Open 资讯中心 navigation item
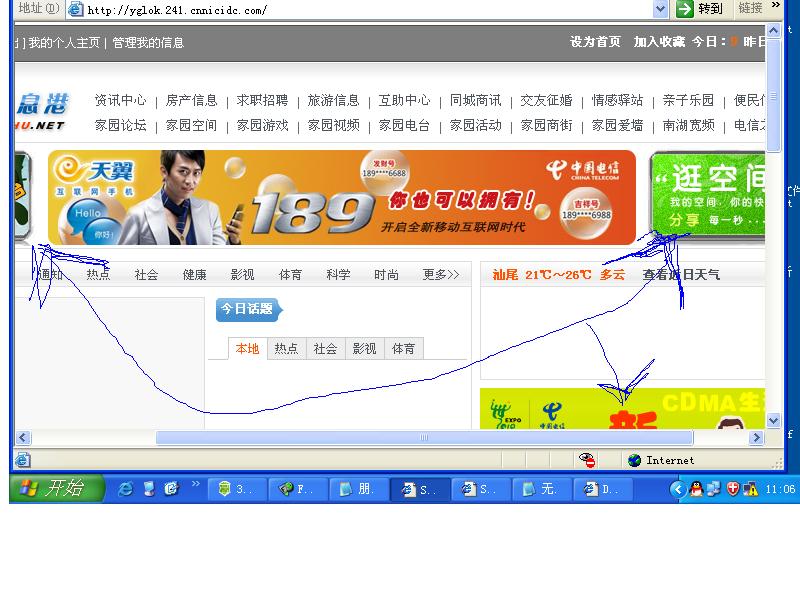The height and width of the screenshot is (600, 800). pyautogui.click(x=120, y=100)
